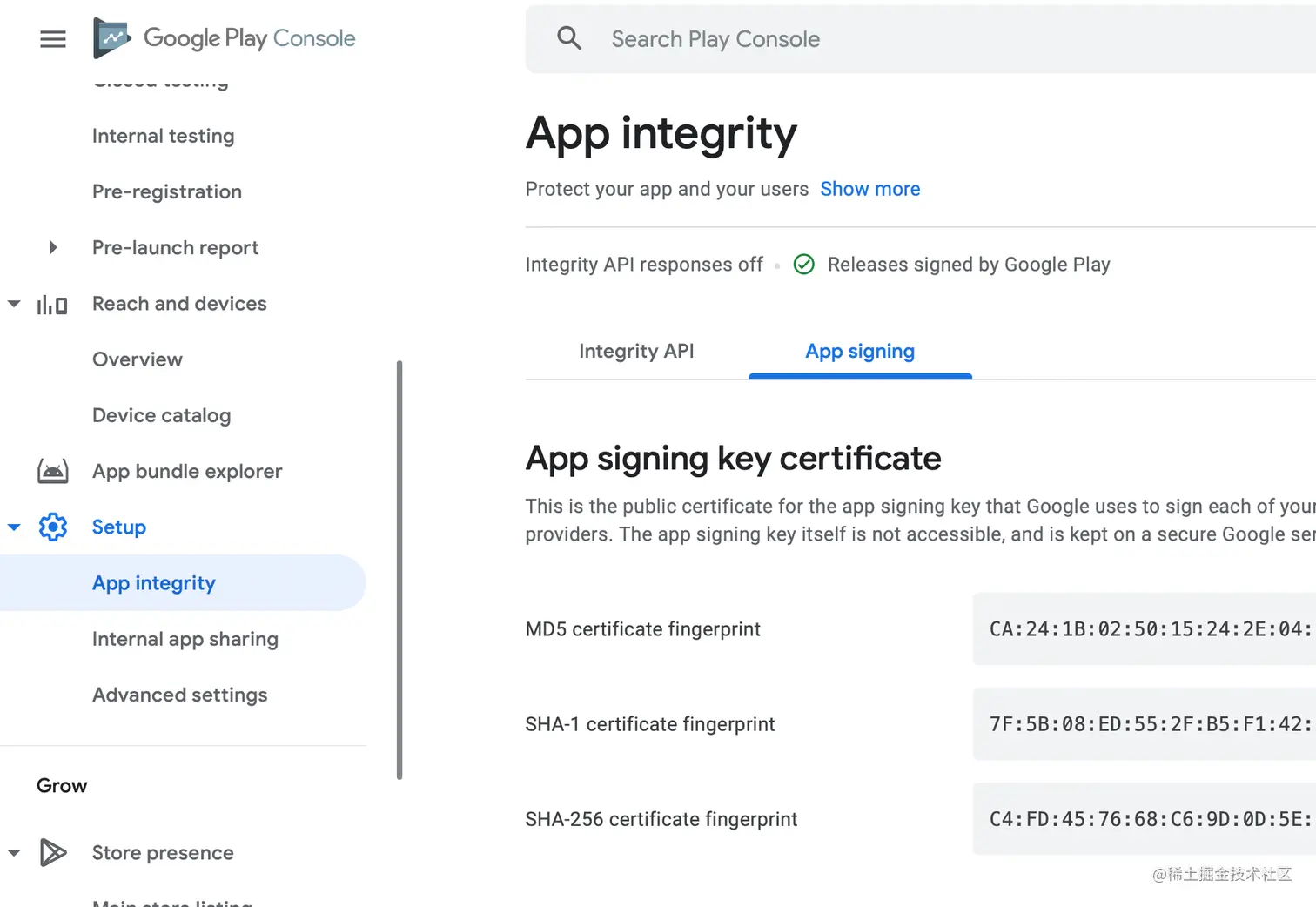This screenshot has width=1316, height=907.
Task: Click the Setup gear icon
Action: 52,527
